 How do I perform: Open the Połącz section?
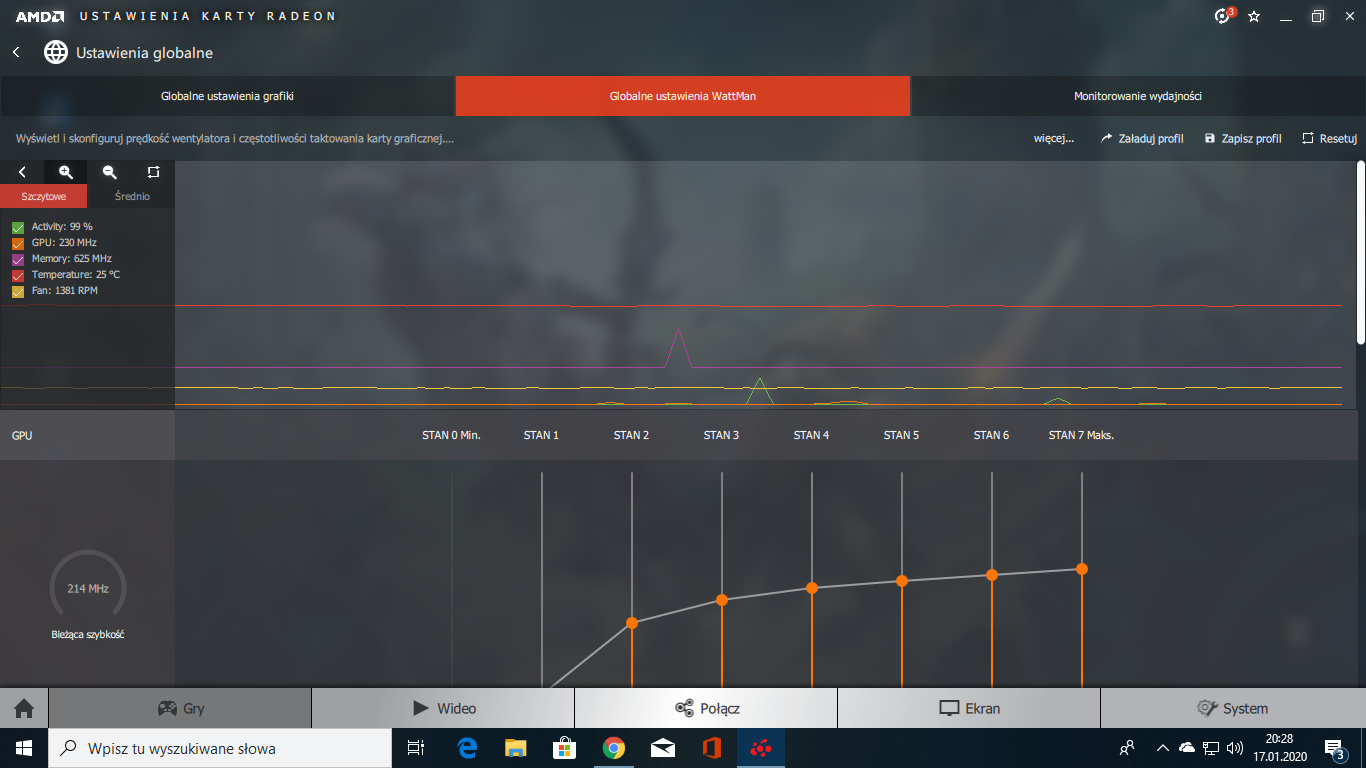(706, 708)
